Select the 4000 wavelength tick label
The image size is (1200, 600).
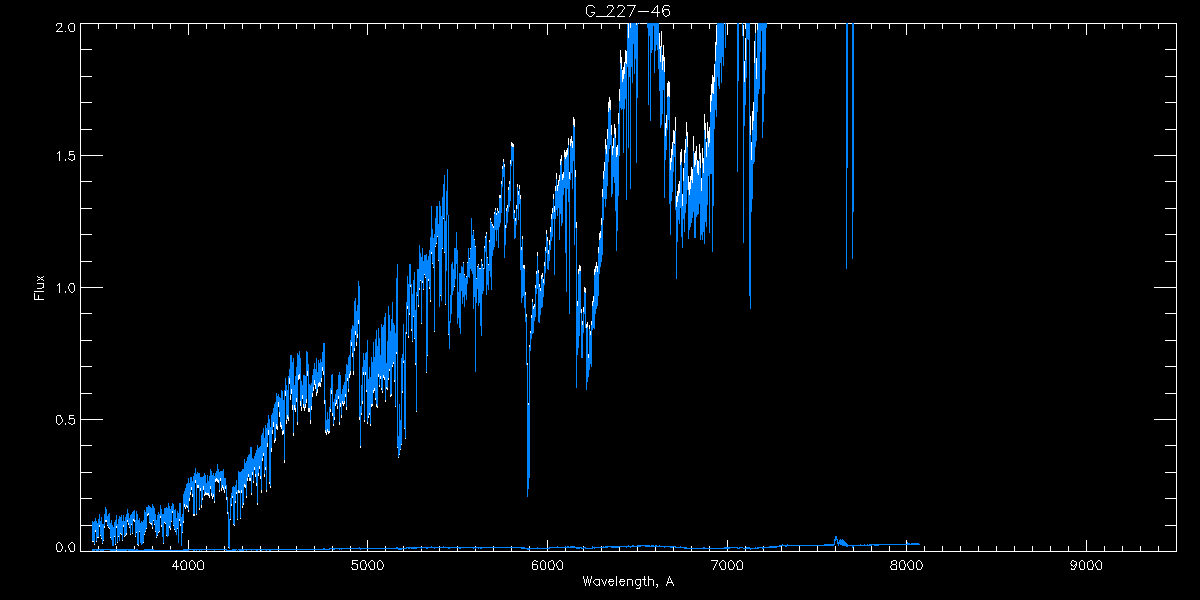coord(188,566)
